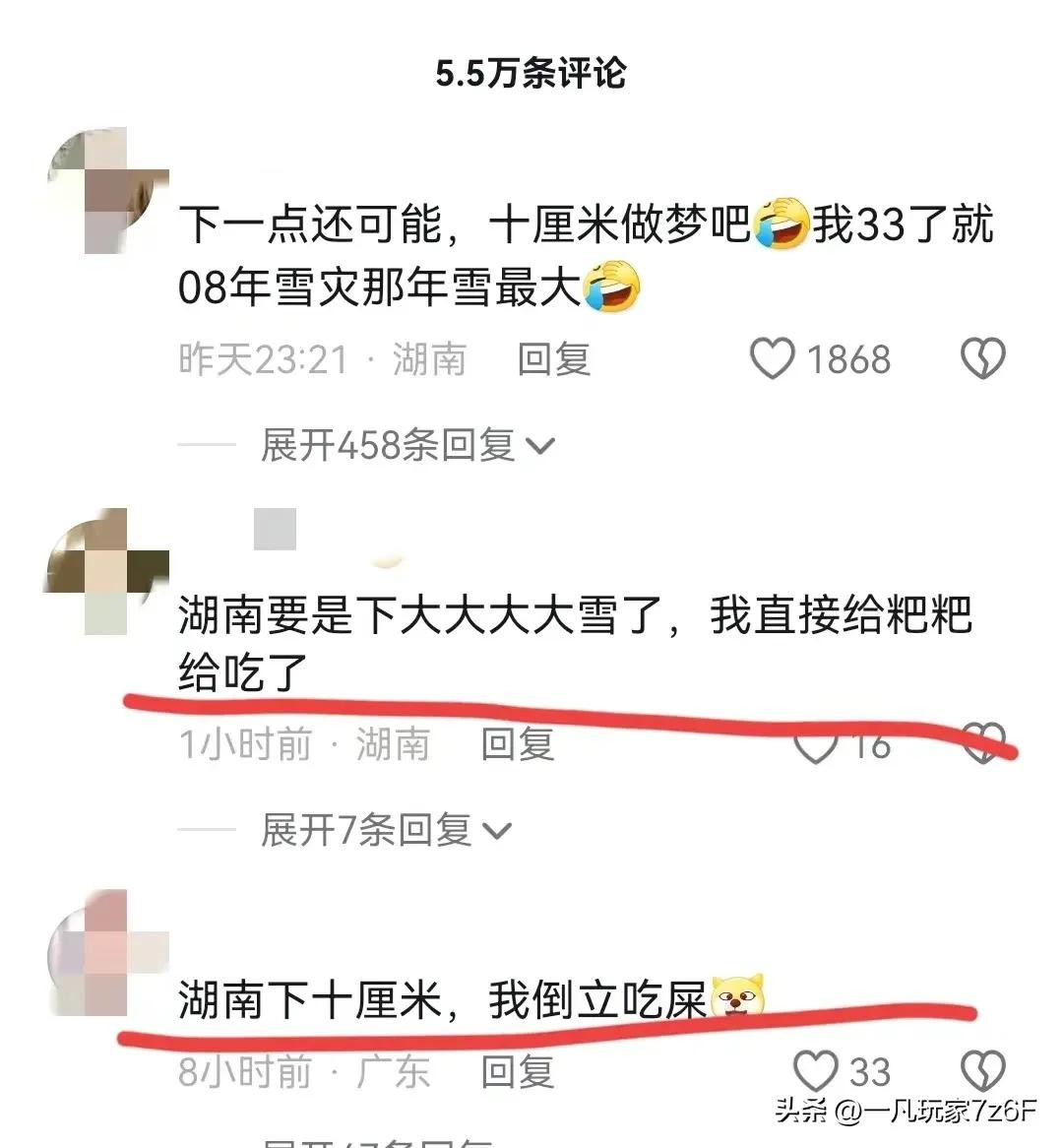Select comment text 下一点还可能，十厘米做梦吧
1063x1148 pixels.
(465, 223)
